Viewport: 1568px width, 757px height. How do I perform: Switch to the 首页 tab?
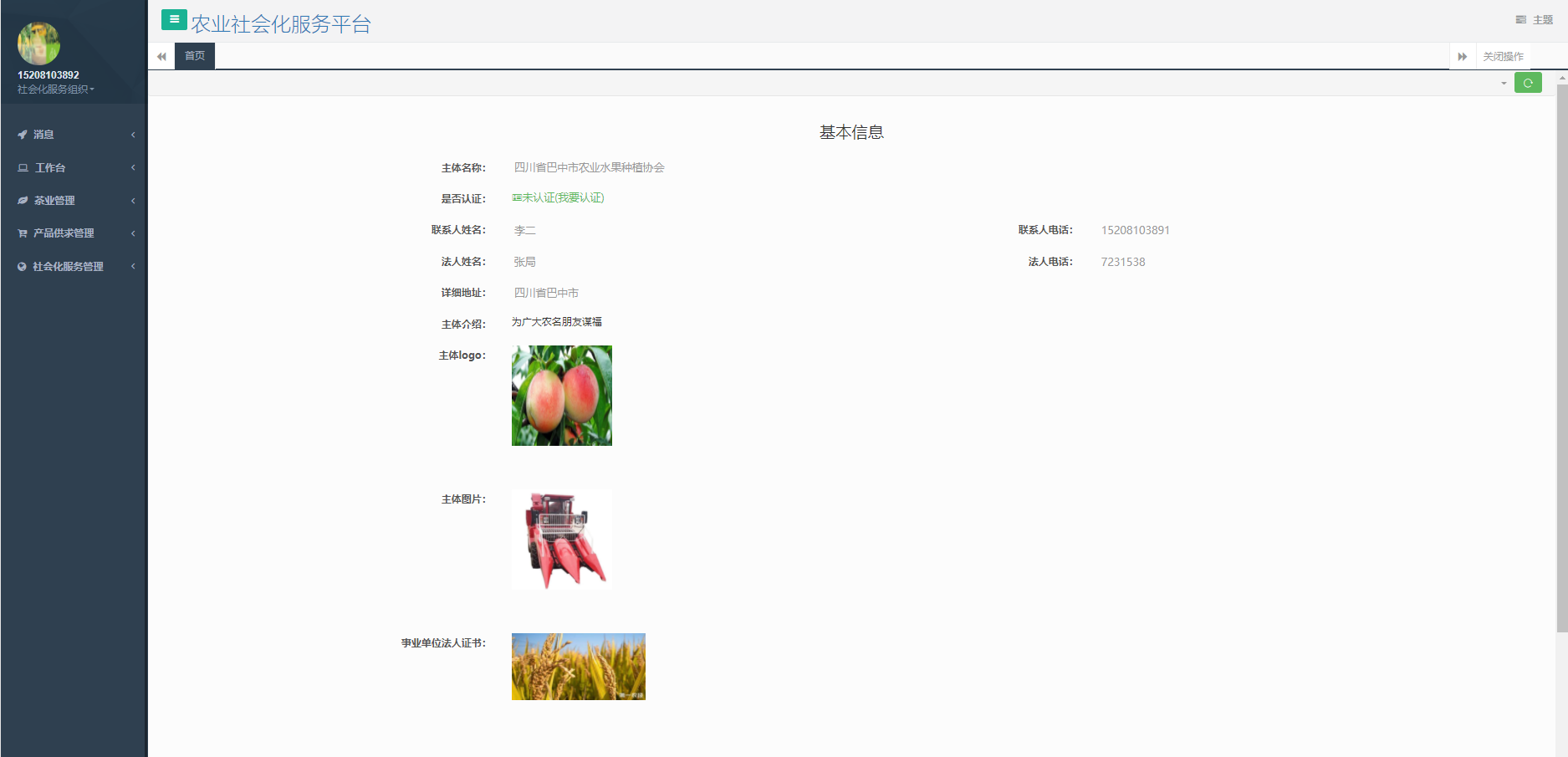click(x=195, y=56)
